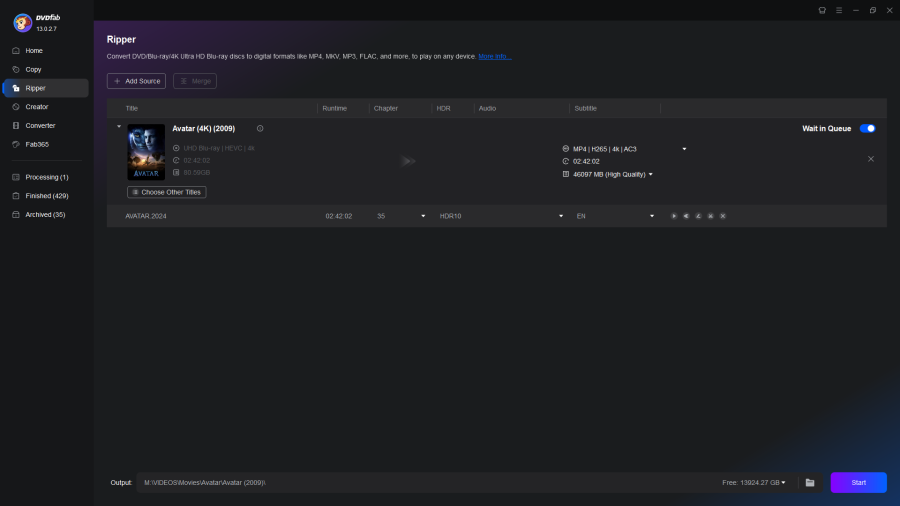Select the AVATAR.2024 title text
The image size is (900, 506).
[x=146, y=216]
